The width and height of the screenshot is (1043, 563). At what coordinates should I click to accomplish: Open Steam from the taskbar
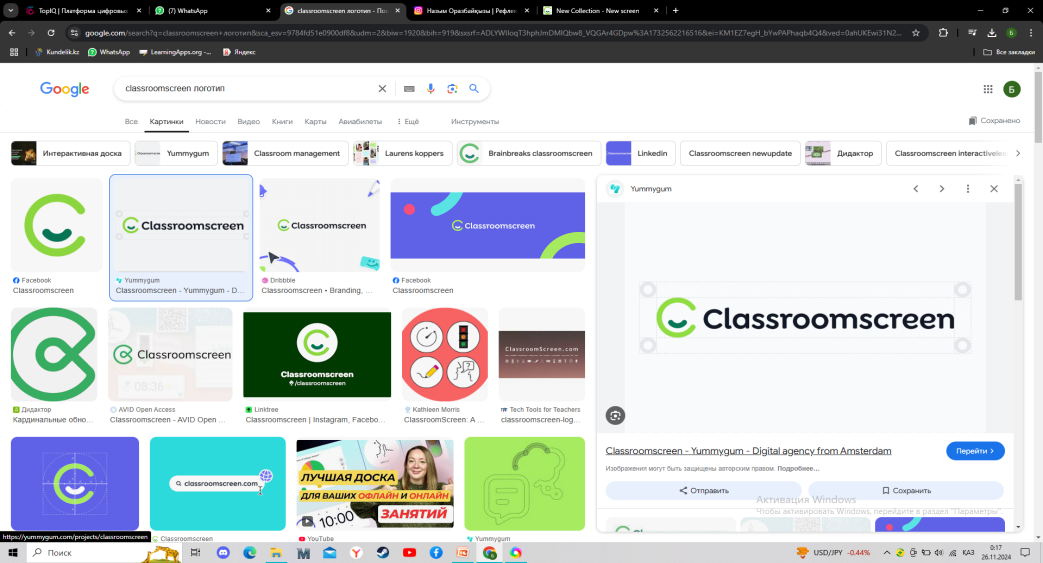pos(383,552)
